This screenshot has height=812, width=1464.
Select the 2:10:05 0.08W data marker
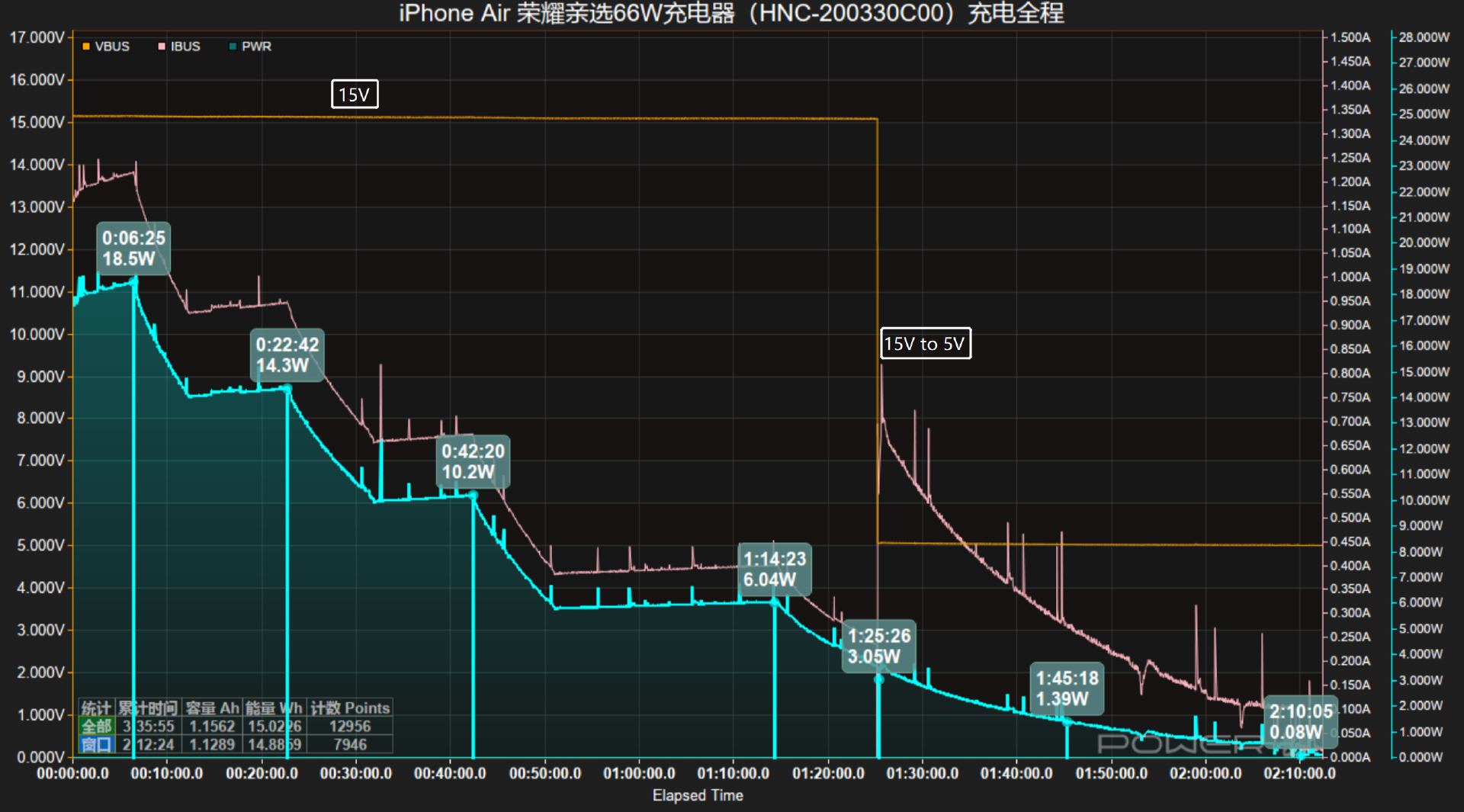coord(1300,722)
